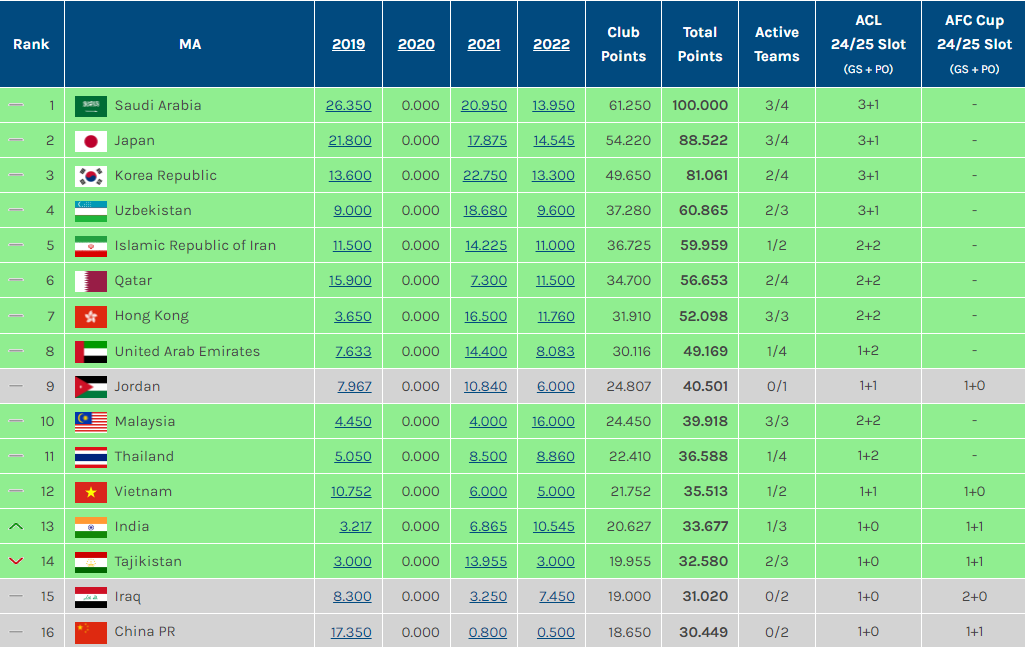This screenshot has width=1025, height=647.
Task: Sort by the 2019 column header
Action: 348,44
